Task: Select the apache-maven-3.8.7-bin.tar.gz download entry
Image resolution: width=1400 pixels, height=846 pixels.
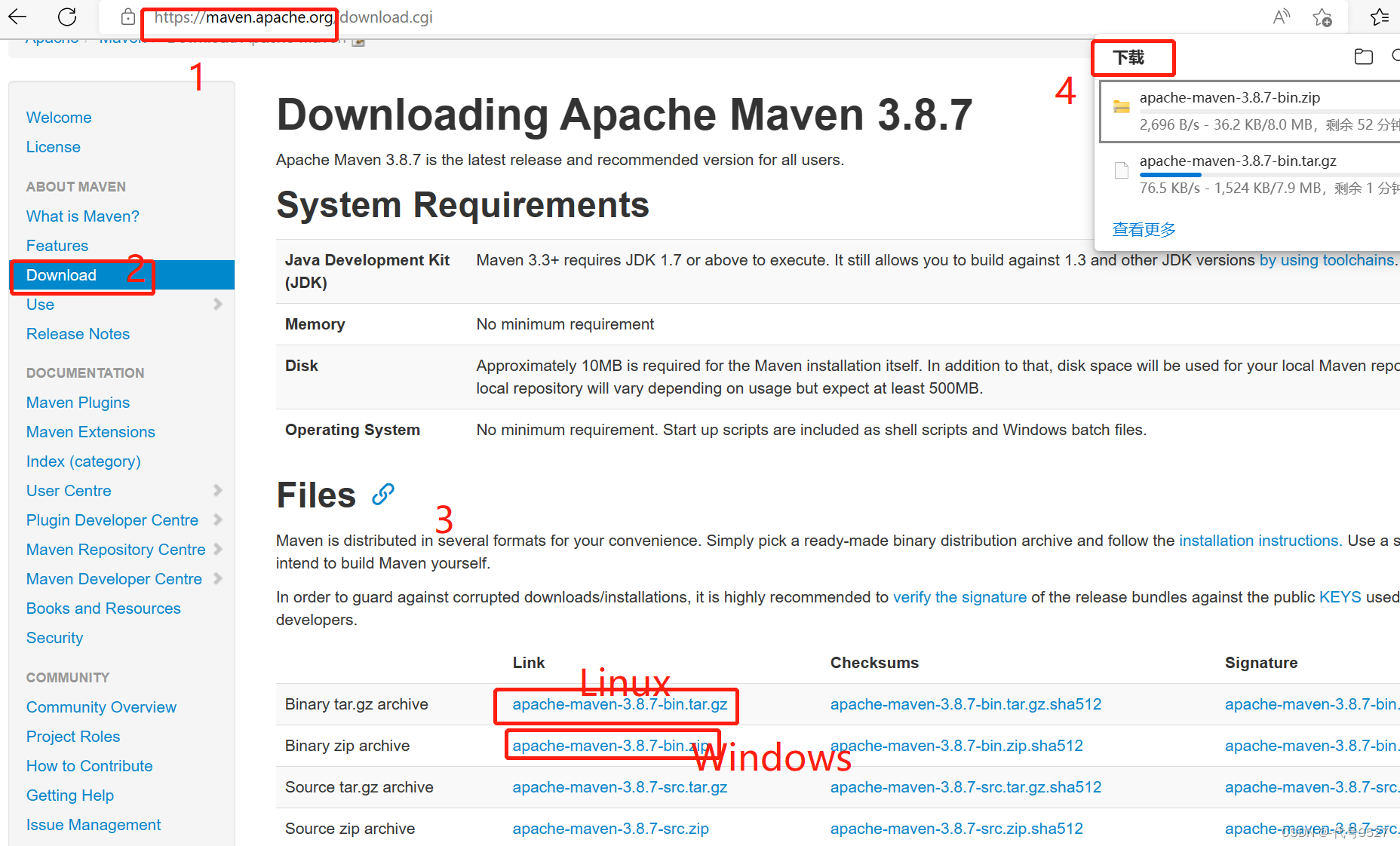Action: pos(1251,175)
